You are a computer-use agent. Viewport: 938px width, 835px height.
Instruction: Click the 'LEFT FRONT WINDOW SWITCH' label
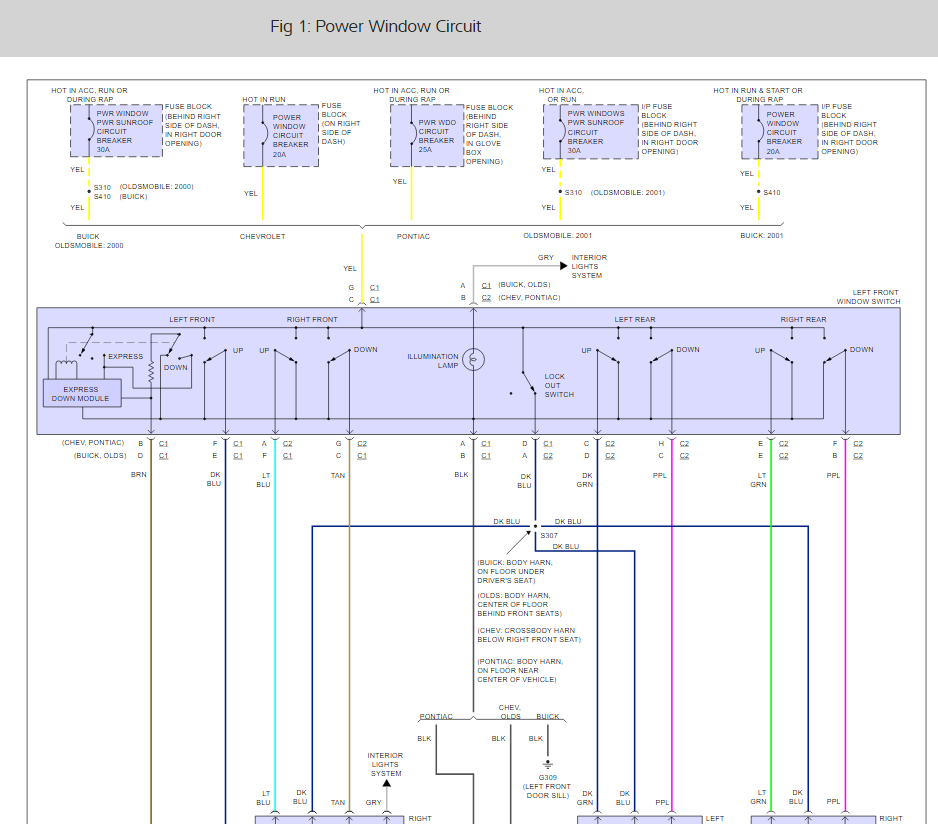[868, 297]
